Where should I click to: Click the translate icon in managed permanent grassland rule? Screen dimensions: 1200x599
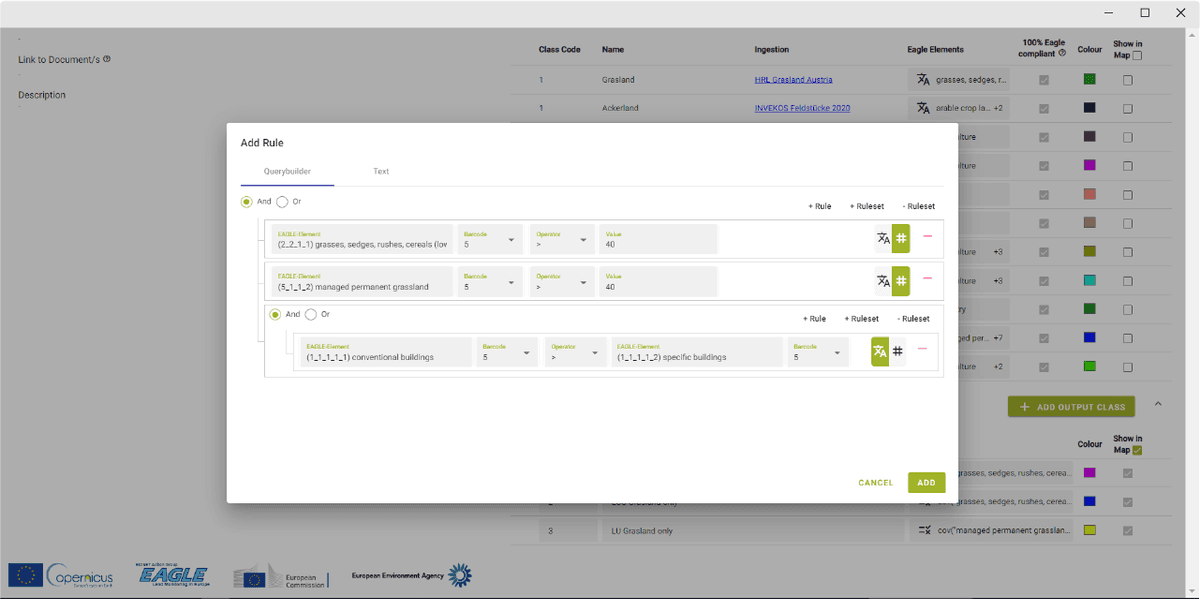click(883, 281)
